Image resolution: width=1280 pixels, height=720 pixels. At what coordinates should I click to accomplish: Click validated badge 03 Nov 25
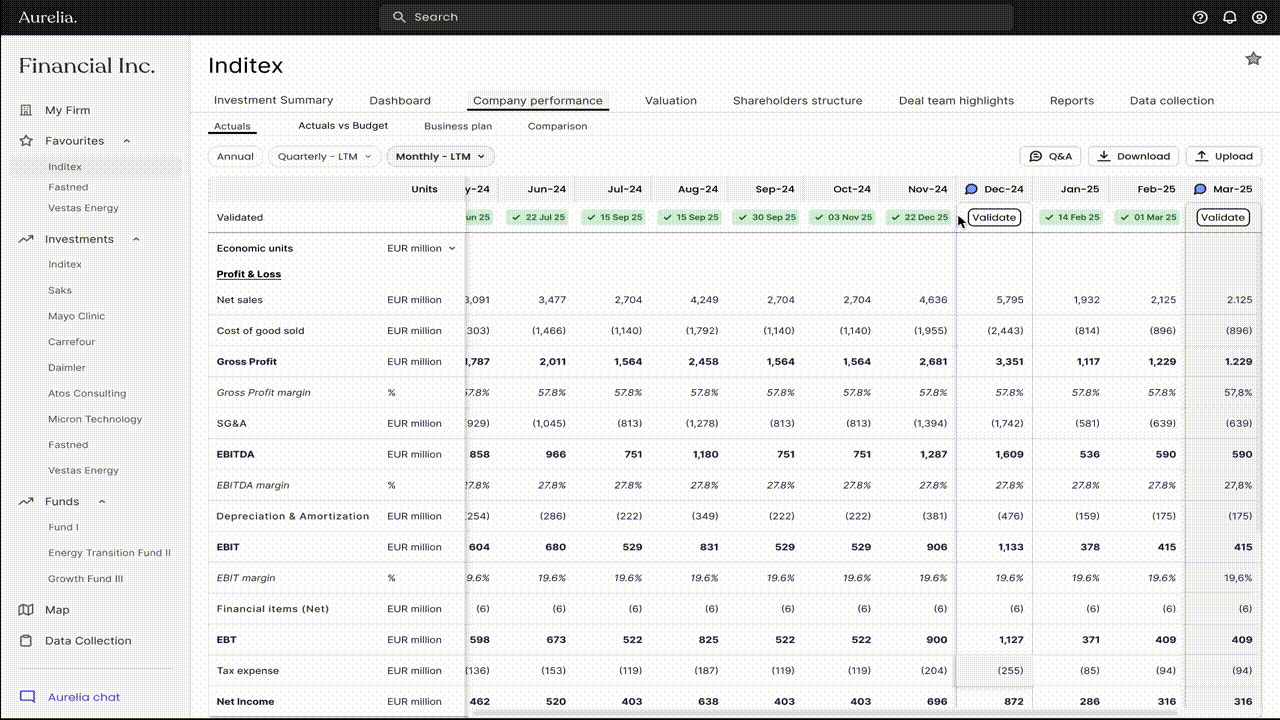click(842, 217)
